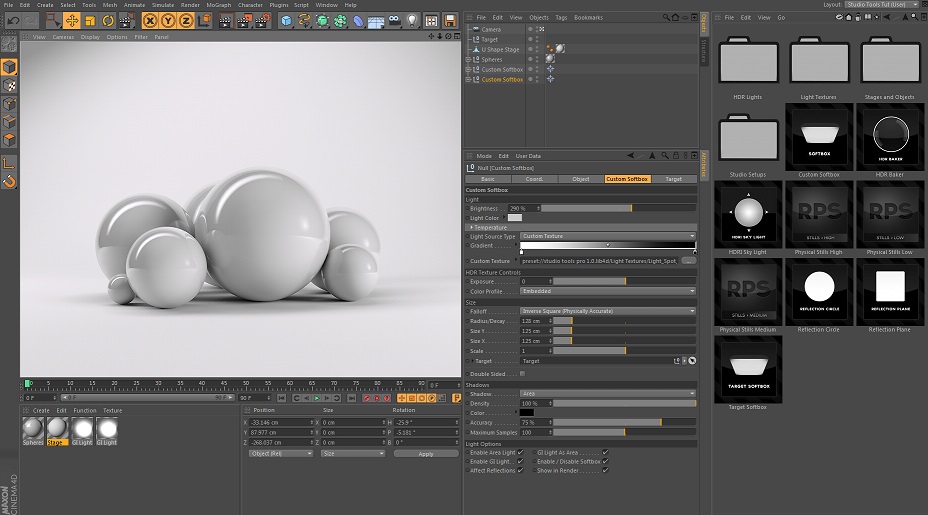Click the Undo arrow icon
The height and width of the screenshot is (515, 928).
click(x=12, y=21)
